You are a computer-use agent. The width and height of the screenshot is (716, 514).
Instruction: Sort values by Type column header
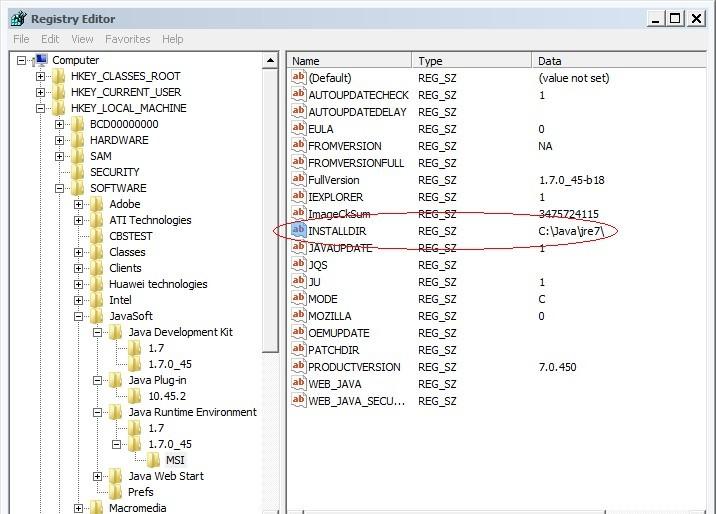(472, 61)
